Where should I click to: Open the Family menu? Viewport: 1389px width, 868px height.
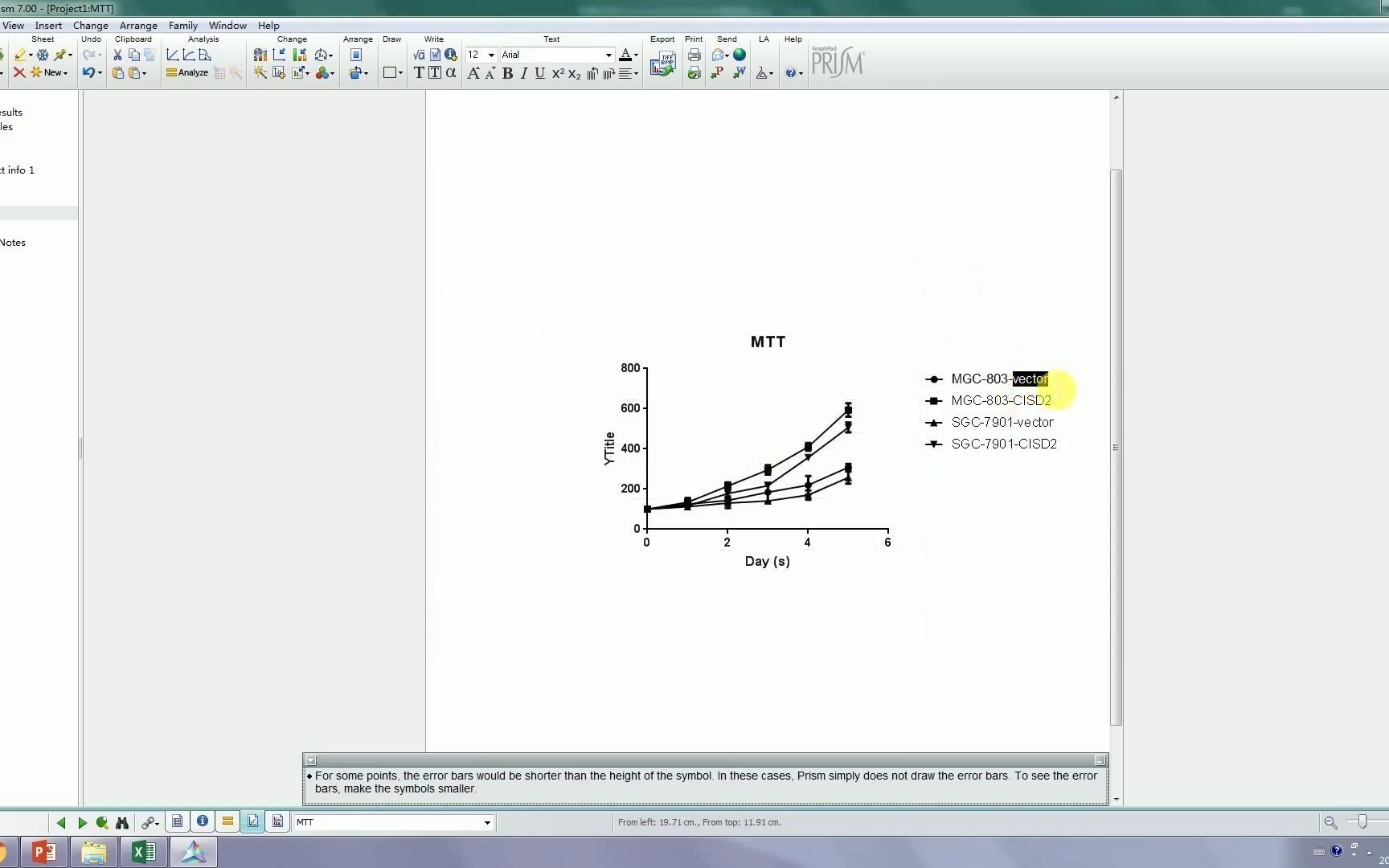182,25
